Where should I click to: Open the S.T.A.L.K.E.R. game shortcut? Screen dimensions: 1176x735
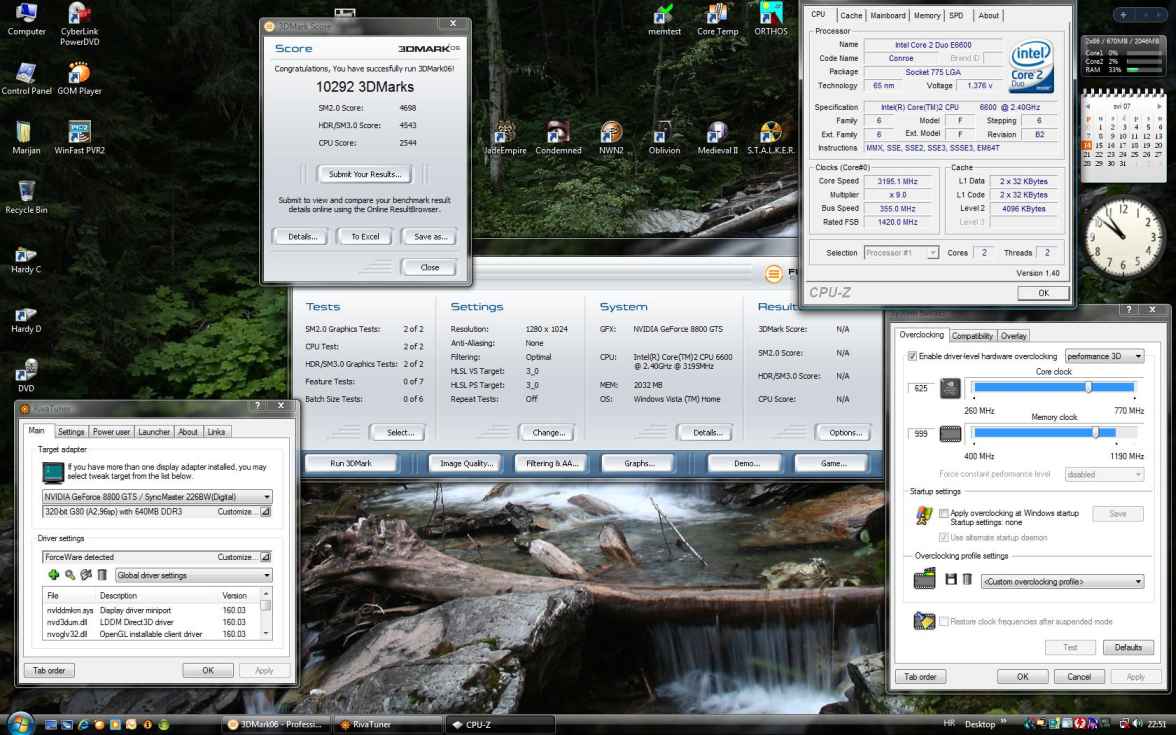click(771, 133)
